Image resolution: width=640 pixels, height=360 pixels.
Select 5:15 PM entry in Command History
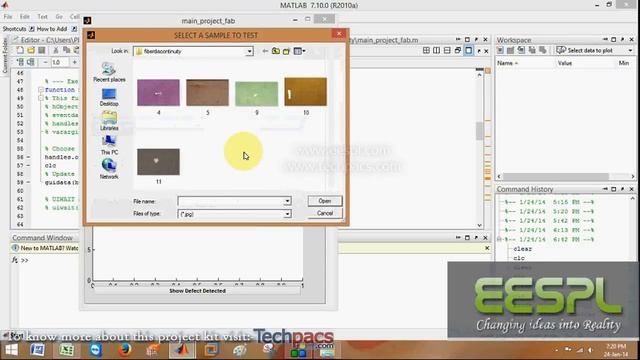[549, 202]
